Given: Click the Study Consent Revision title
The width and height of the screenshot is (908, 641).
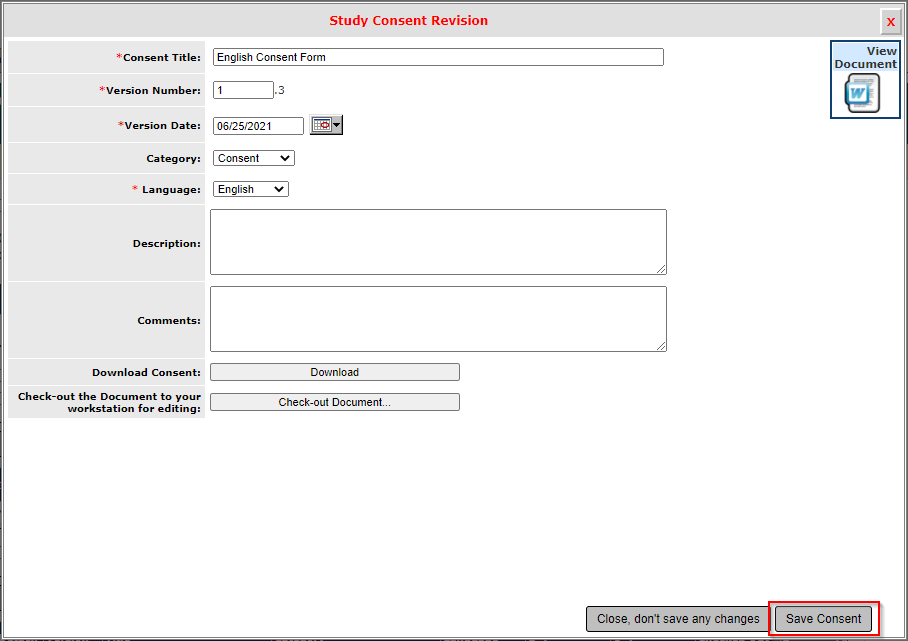Looking at the screenshot, I should tap(409, 20).
